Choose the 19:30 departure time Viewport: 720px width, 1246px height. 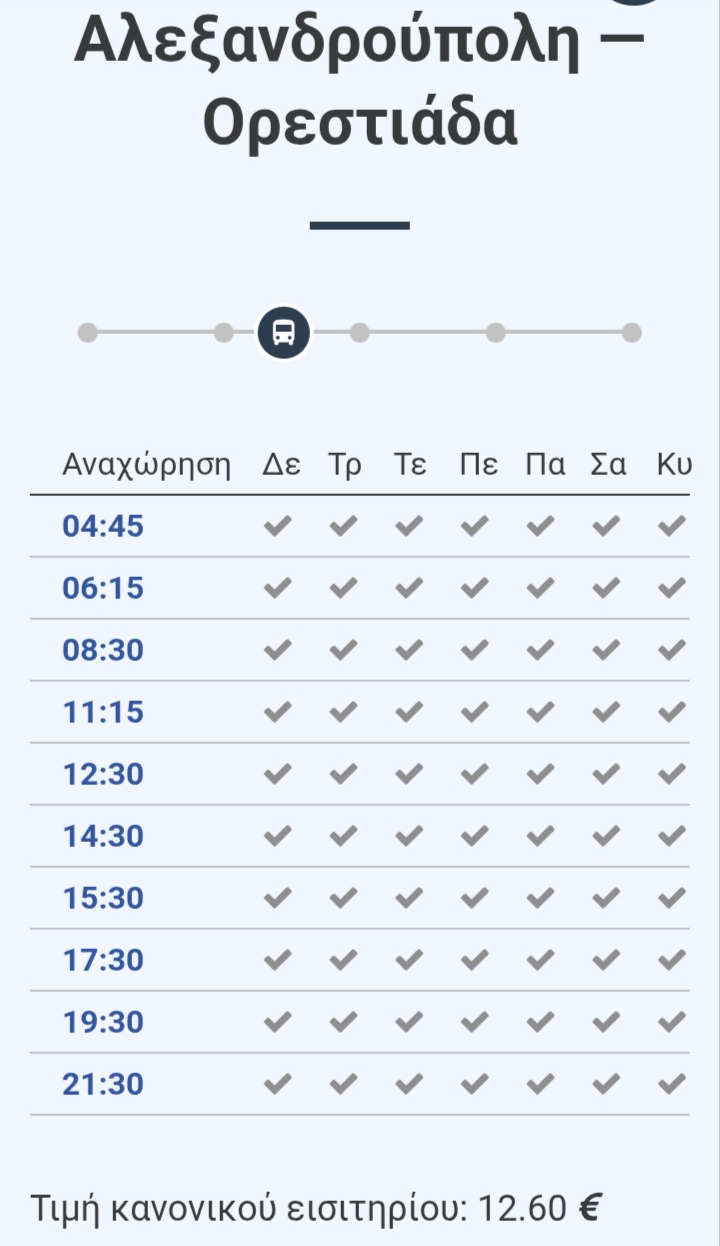103,1022
